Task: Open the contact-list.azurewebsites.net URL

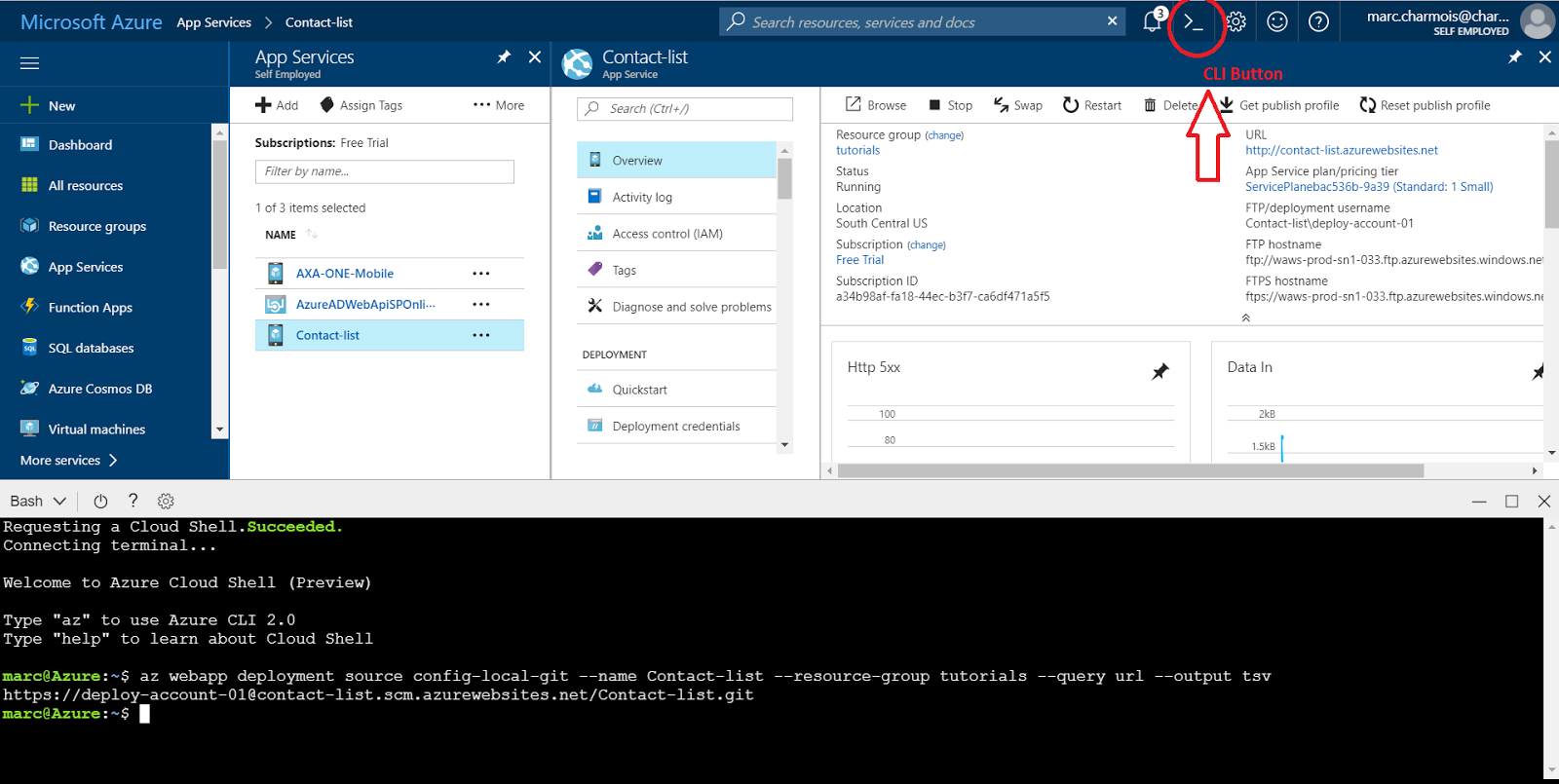Action: [1341, 150]
